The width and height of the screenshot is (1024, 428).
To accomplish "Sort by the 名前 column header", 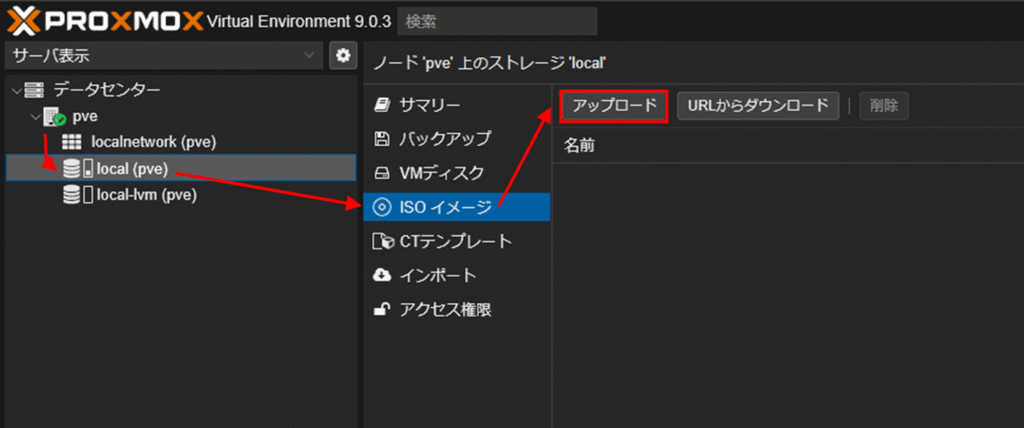I will click(579, 146).
